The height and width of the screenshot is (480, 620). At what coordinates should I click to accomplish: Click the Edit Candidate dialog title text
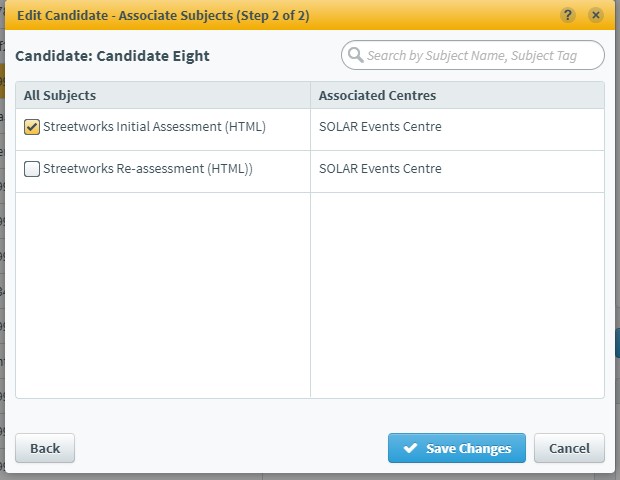tap(163, 15)
